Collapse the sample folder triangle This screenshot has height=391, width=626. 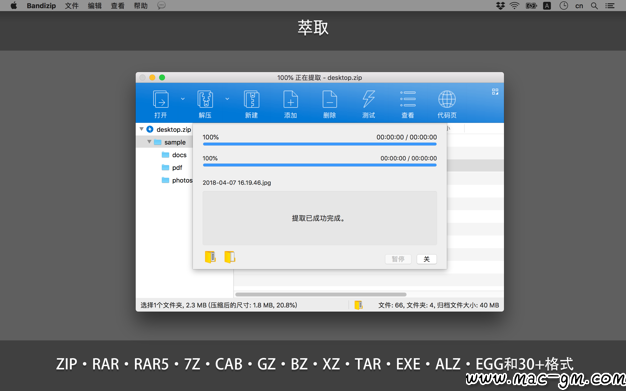(x=149, y=142)
